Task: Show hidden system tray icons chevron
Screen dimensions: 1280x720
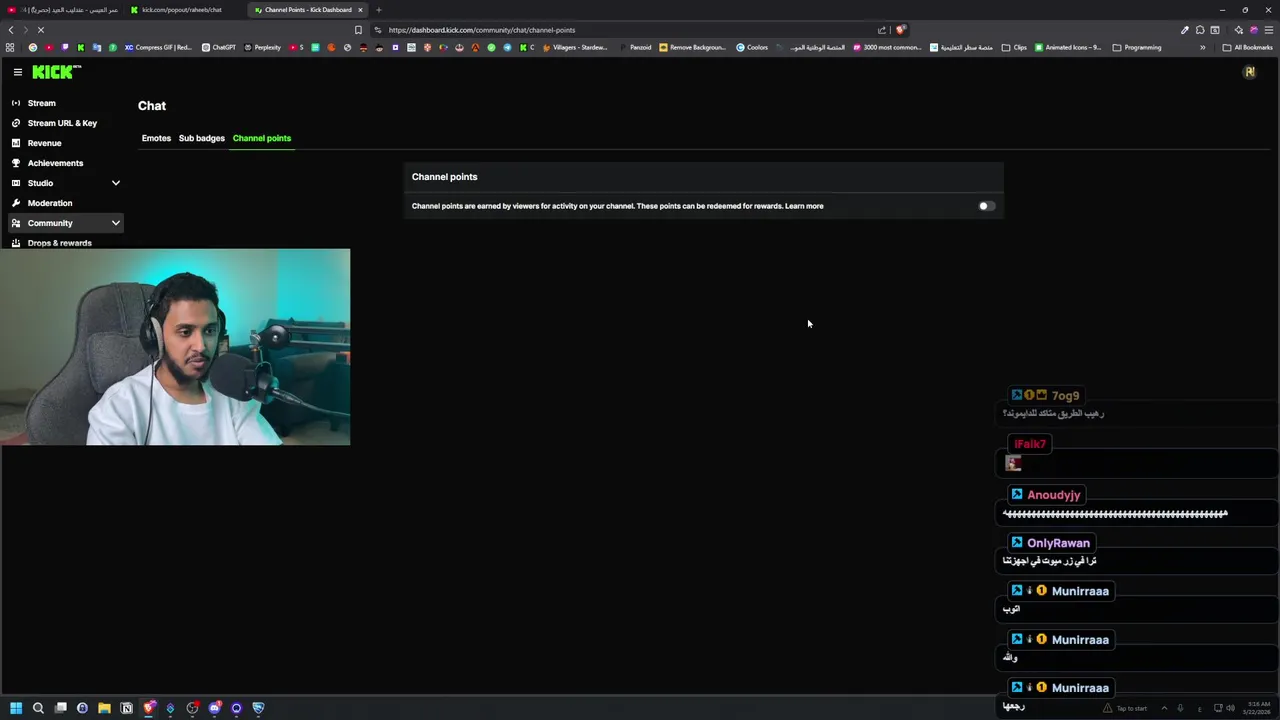Action: [x=1164, y=708]
